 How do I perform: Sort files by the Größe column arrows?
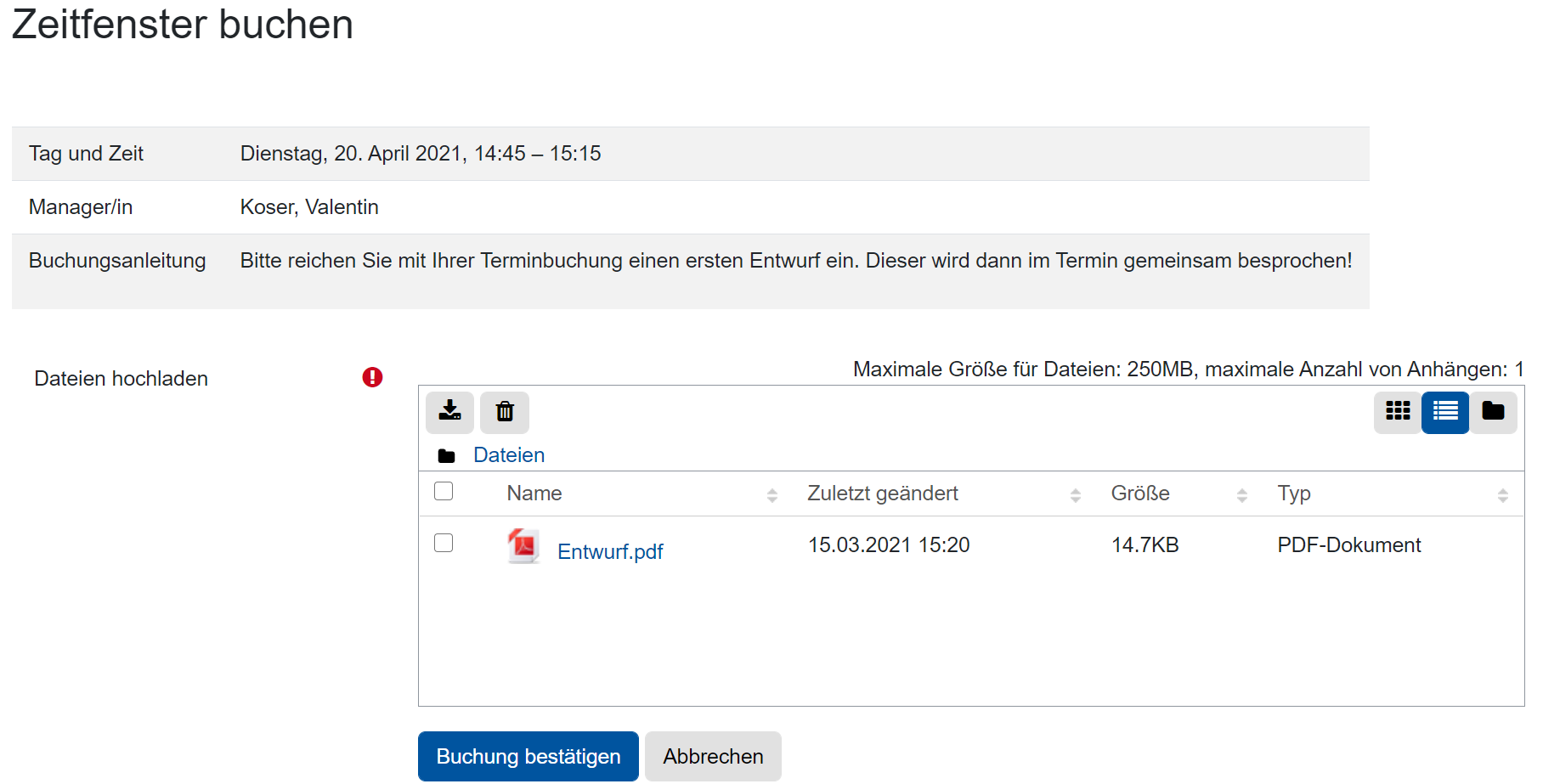(1241, 494)
